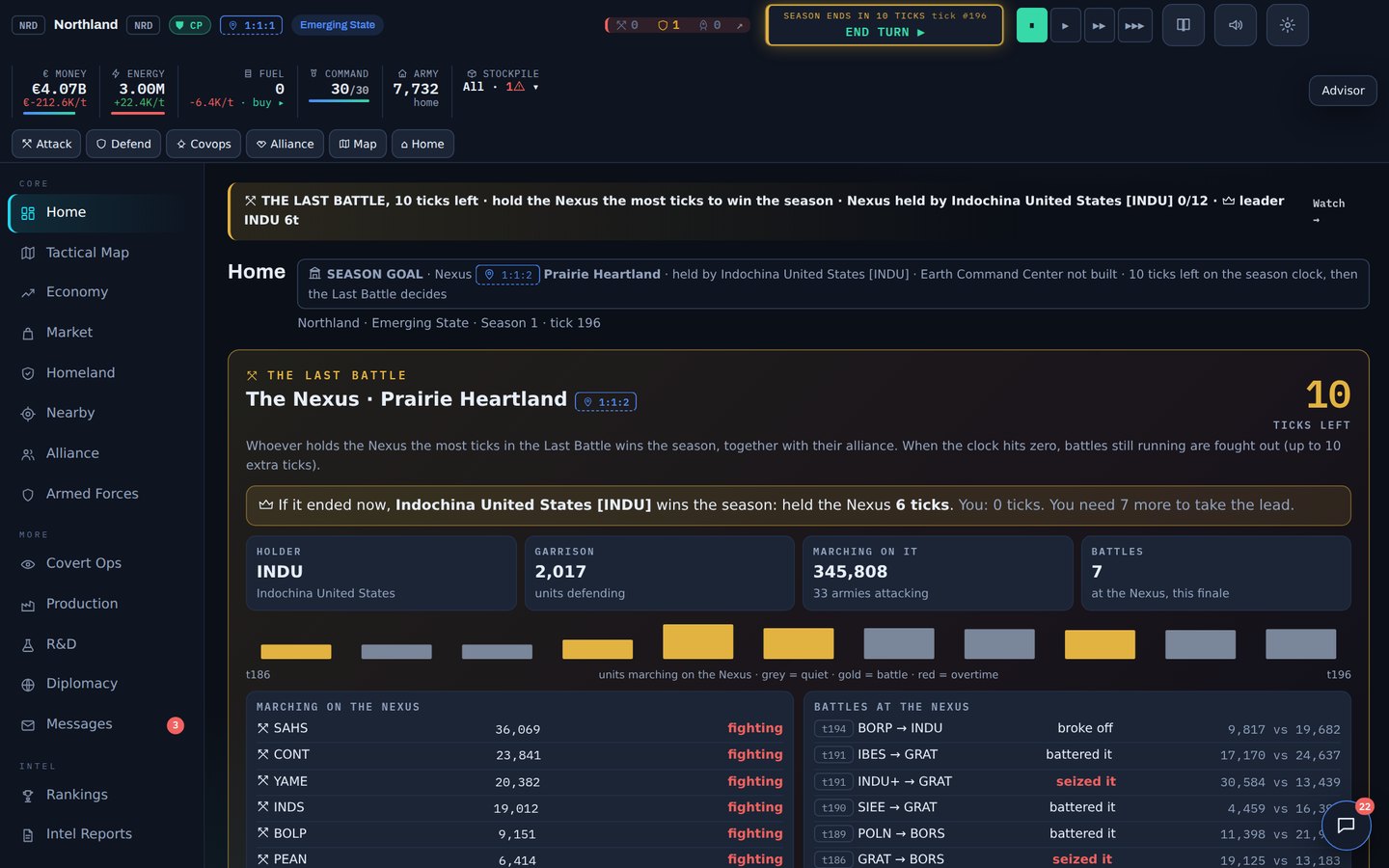Click the CP shield badge

190,25
